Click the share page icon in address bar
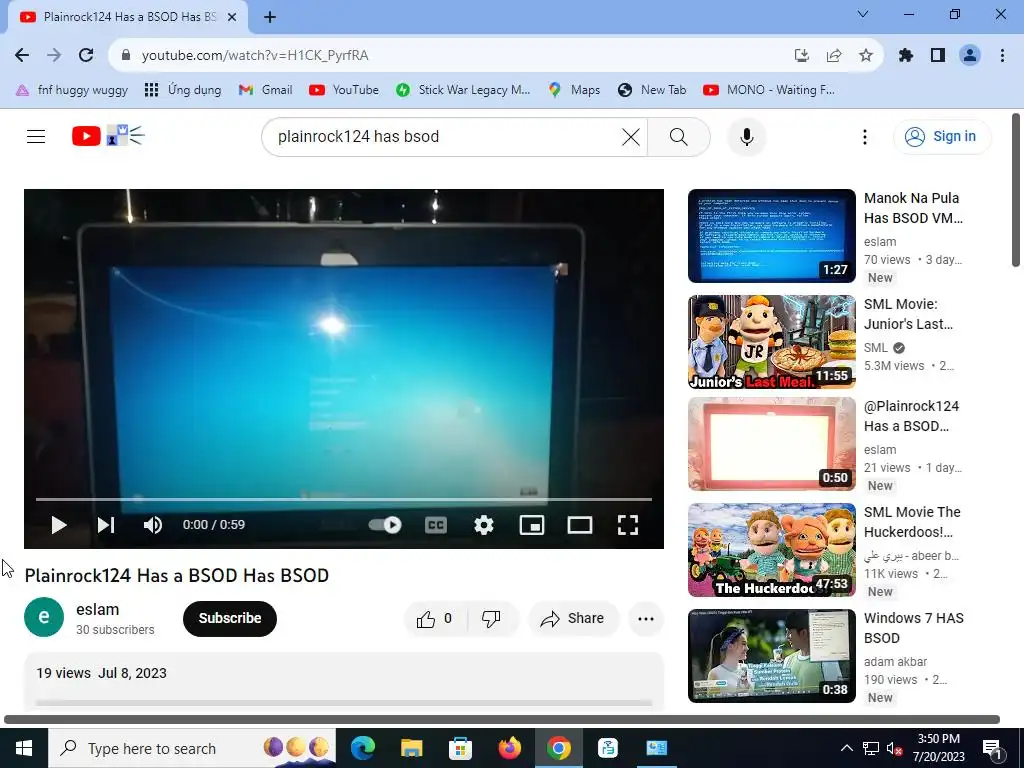The height and width of the screenshot is (768, 1024). pyautogui.click(x=834, y=56)
